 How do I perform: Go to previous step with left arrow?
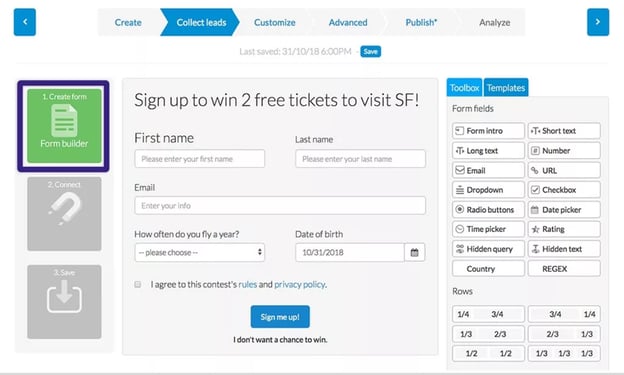point(25,22)
